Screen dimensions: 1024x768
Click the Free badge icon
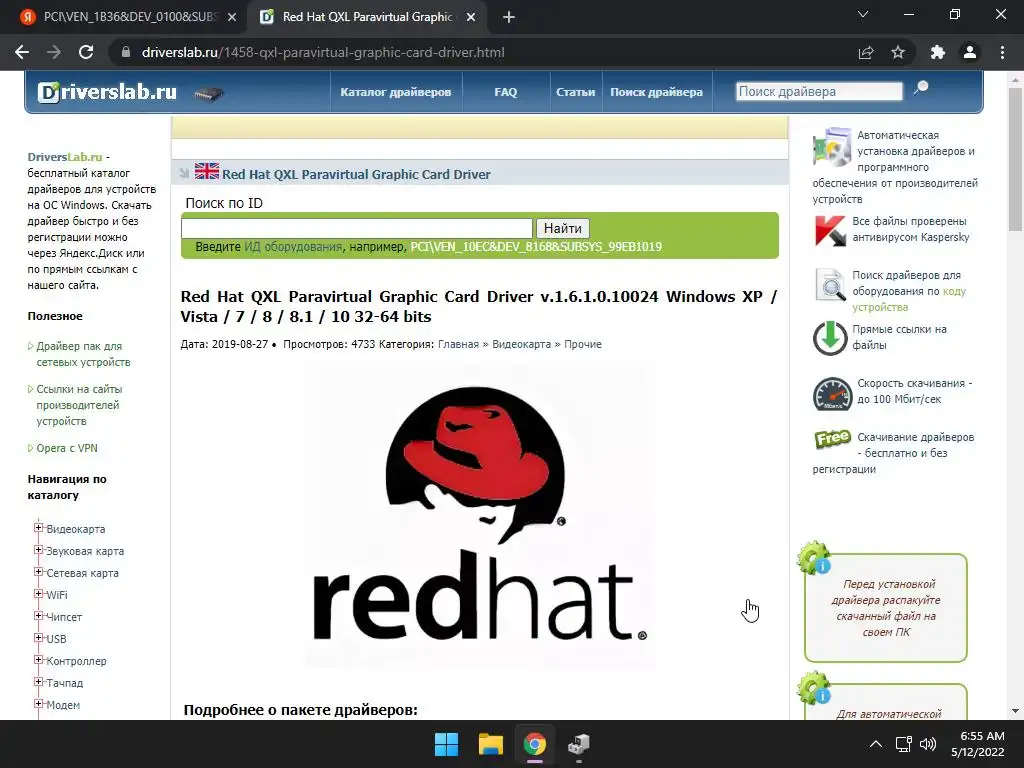click(x=833, y=439)
